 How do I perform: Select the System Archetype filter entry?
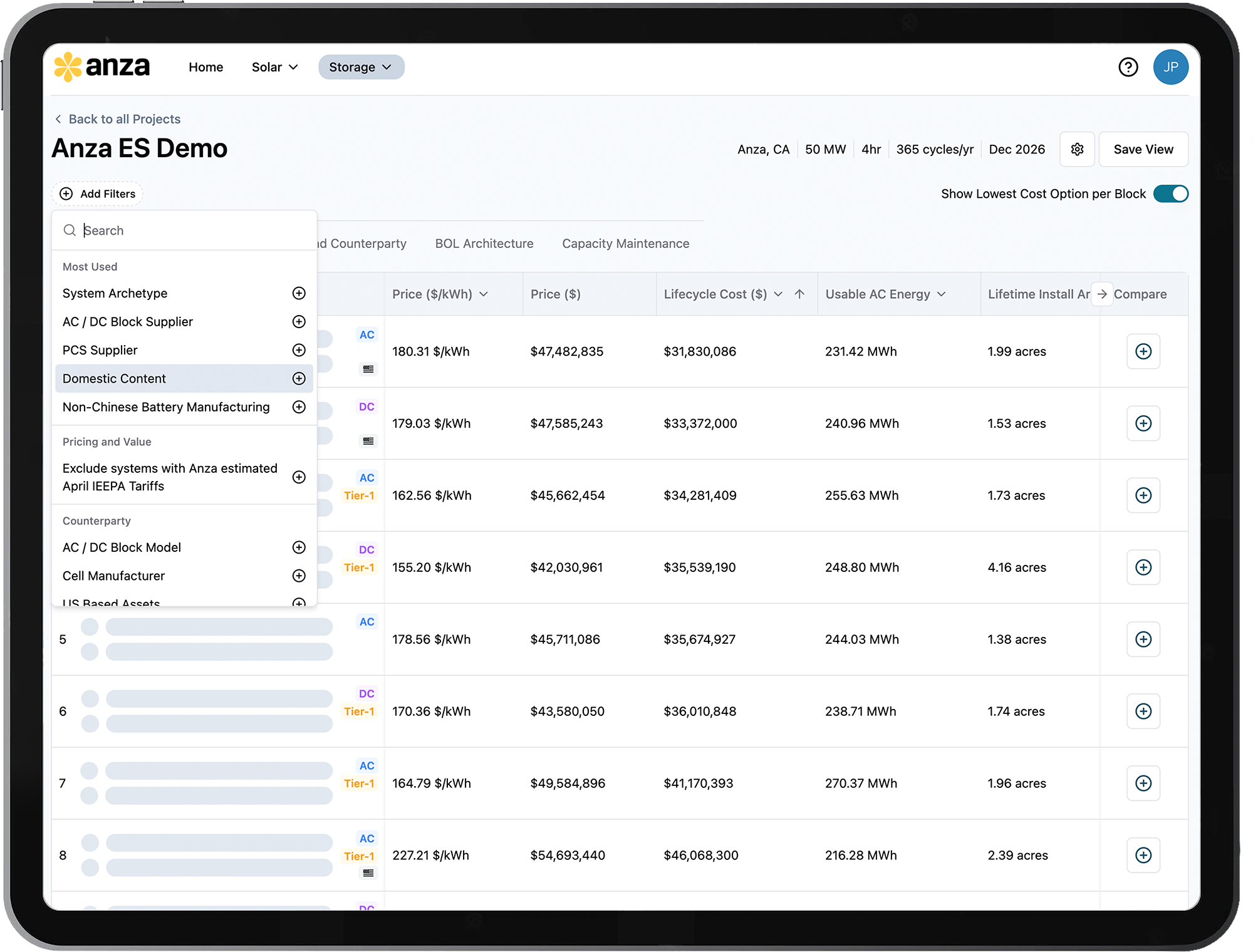[184, 293]
